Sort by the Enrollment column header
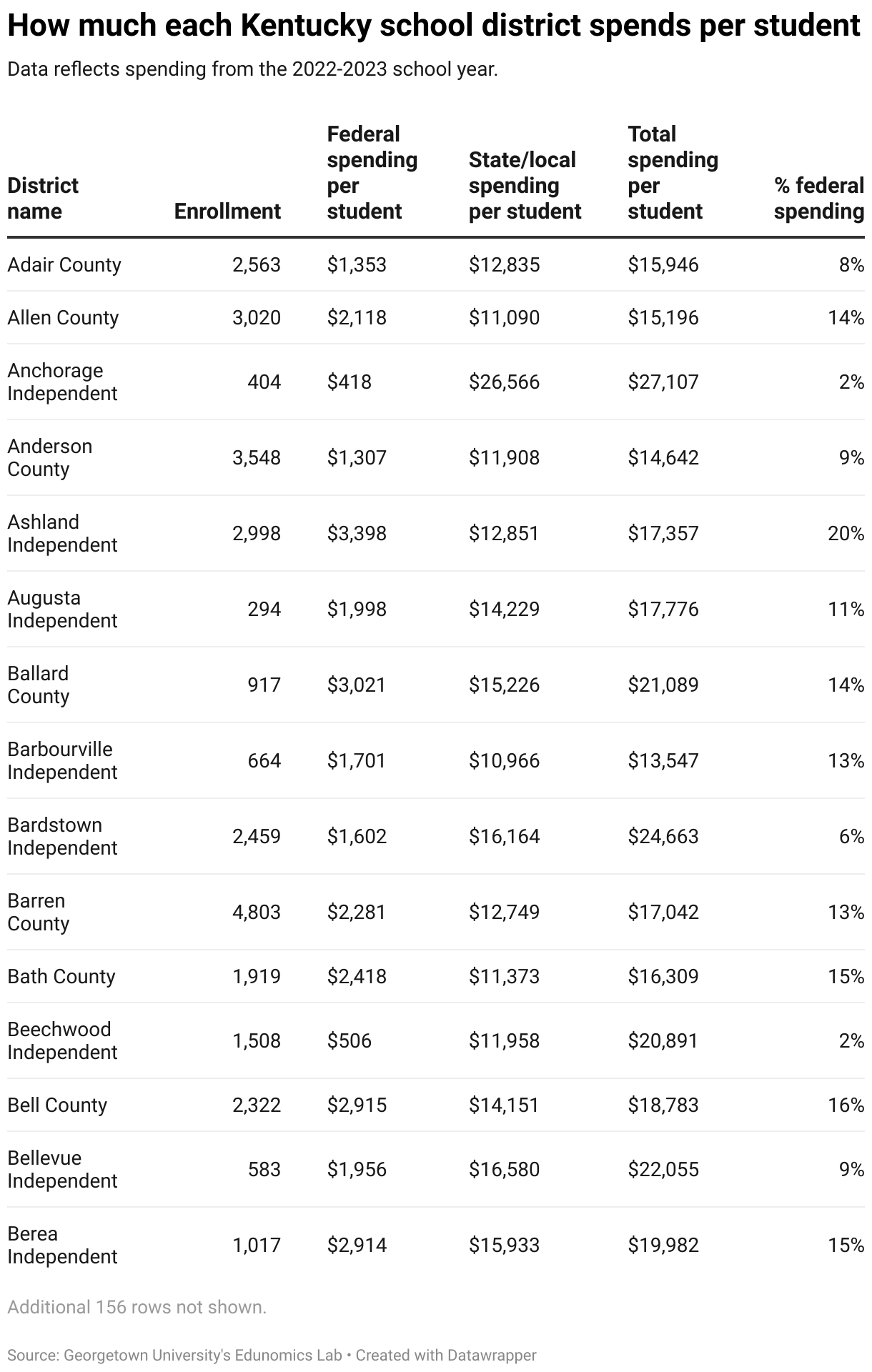The width and height of the screenshot is (872, 1372). [227, 212]
